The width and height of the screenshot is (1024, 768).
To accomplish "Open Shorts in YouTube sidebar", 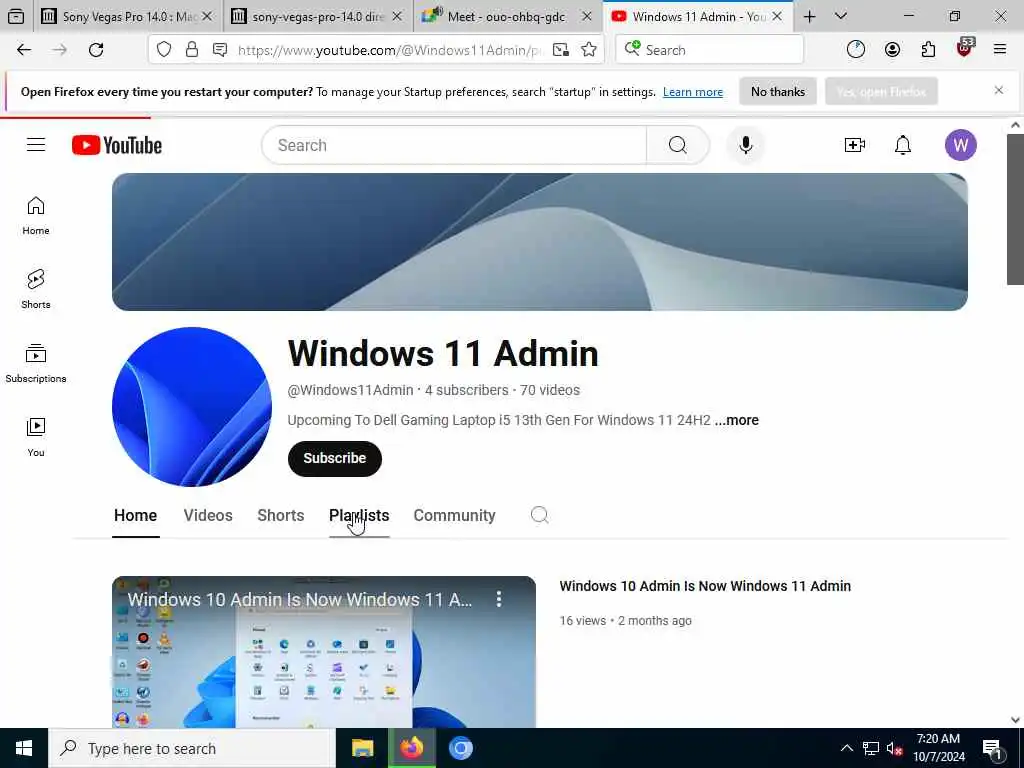I will pyautogui.click(x=36, y=289).
